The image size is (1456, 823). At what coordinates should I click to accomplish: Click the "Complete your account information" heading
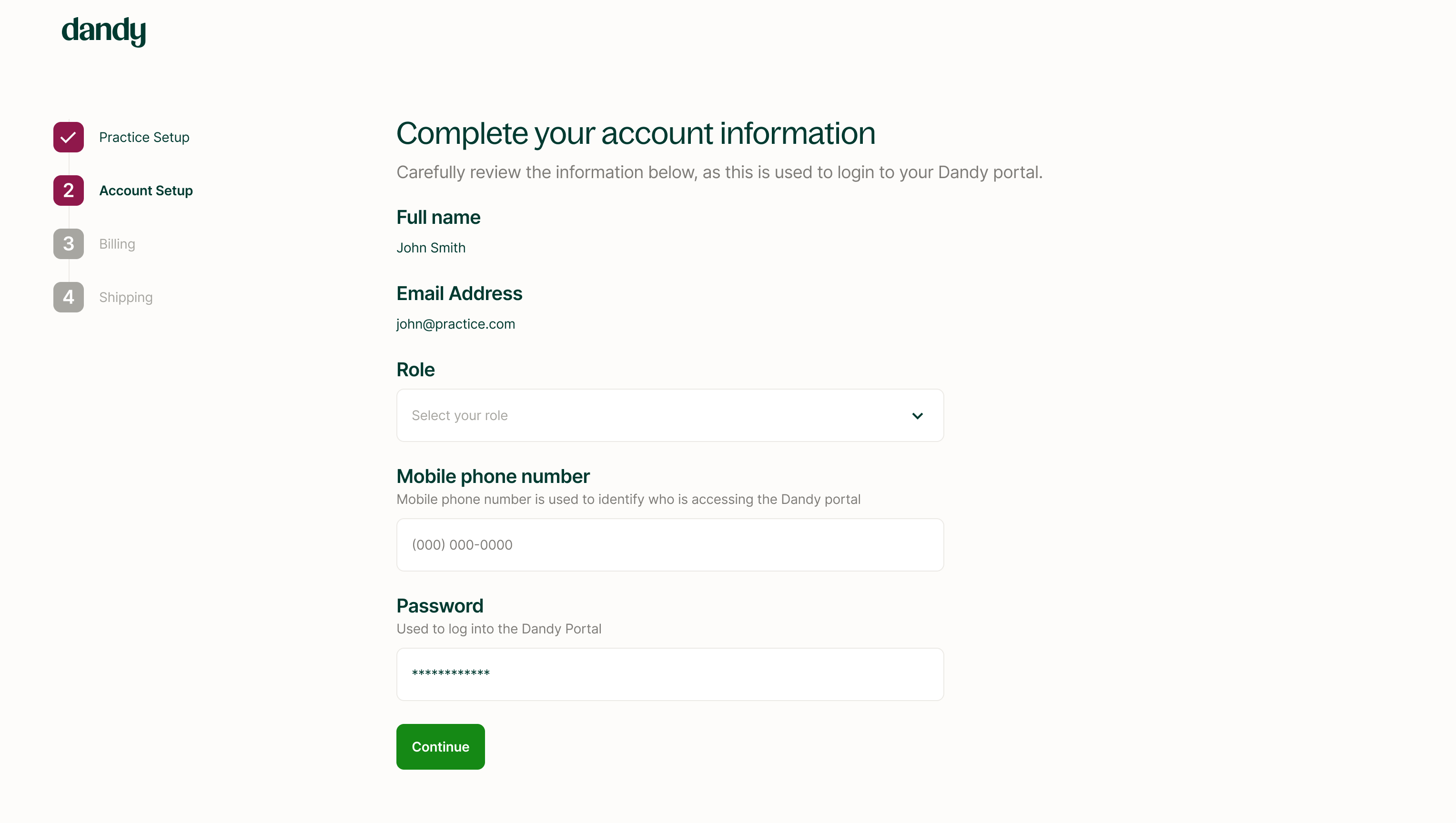click(x=636, y=133)
